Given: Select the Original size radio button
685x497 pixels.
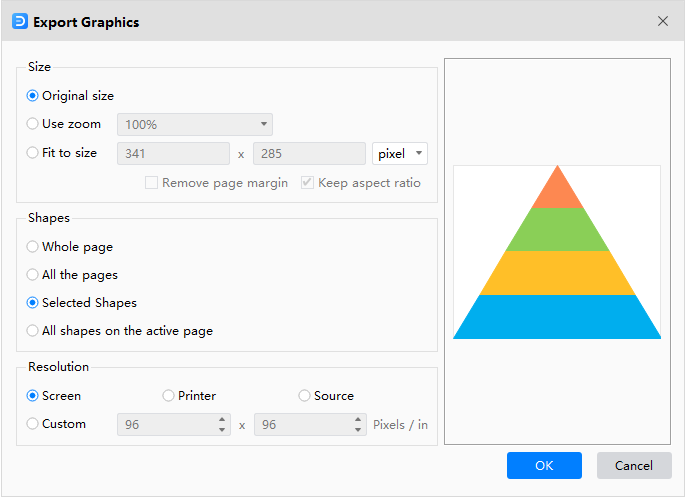Looking at the screenshot, I should [33, 96].
